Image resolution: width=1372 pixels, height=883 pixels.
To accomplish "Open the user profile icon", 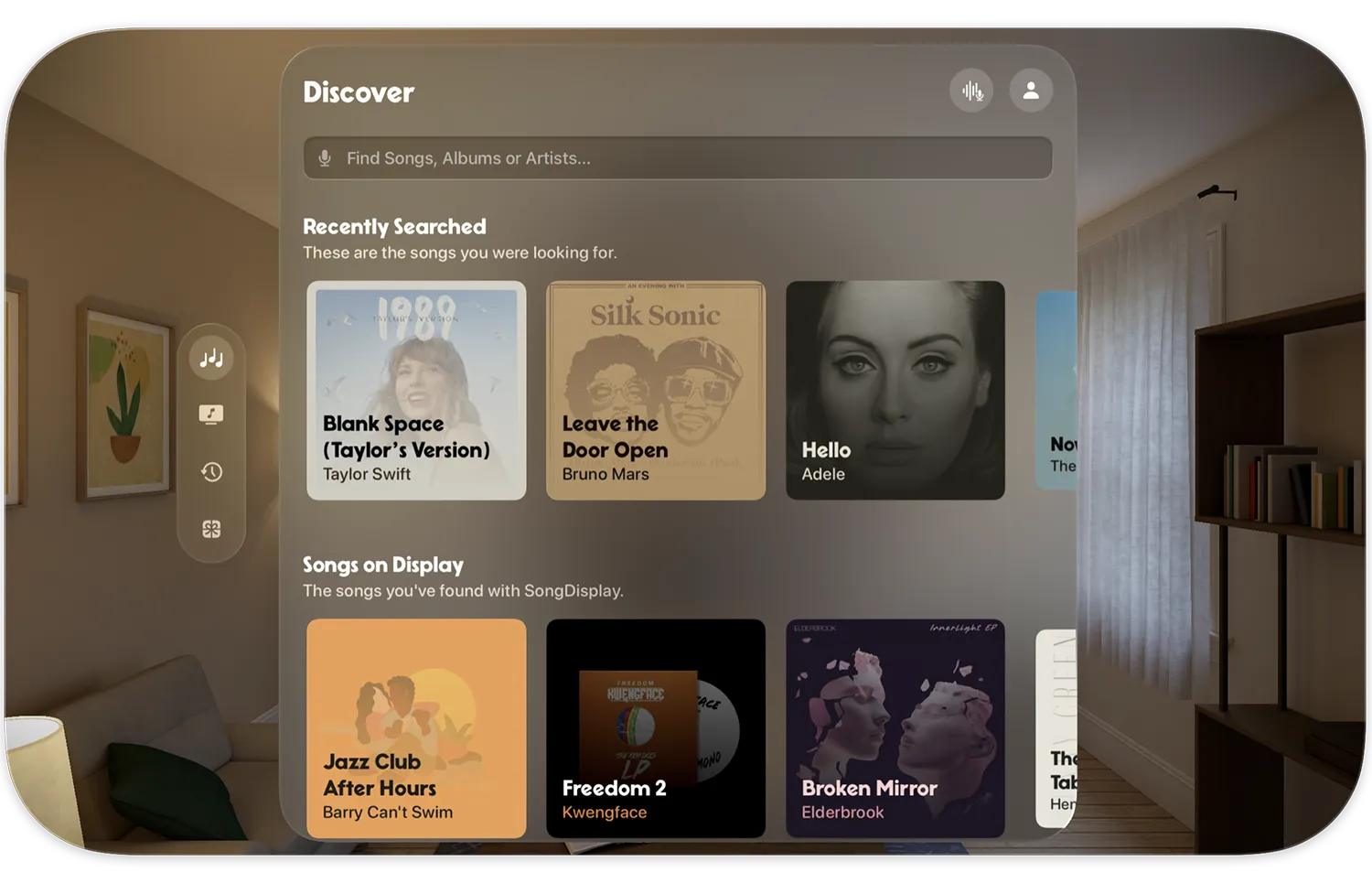I will coord(1031,91).
